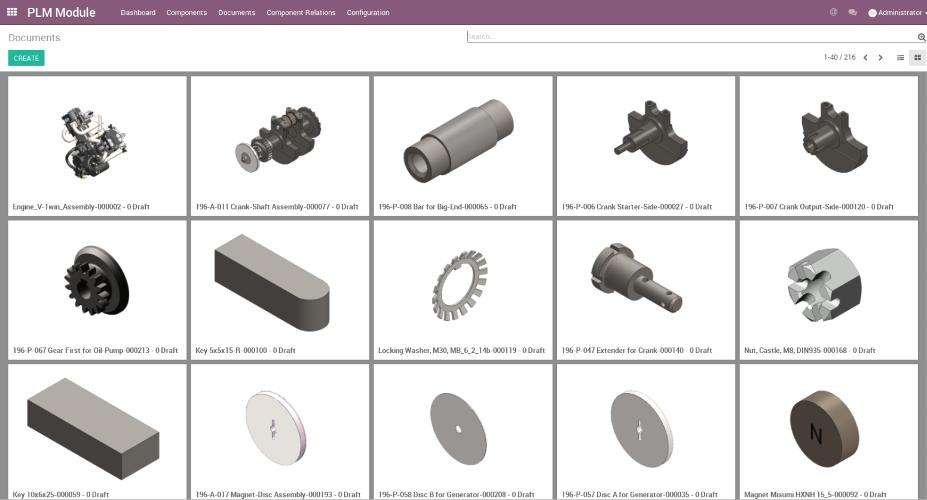Open Disc B for Generator thumbnail

pyautogui.click(x=458, y=428)
